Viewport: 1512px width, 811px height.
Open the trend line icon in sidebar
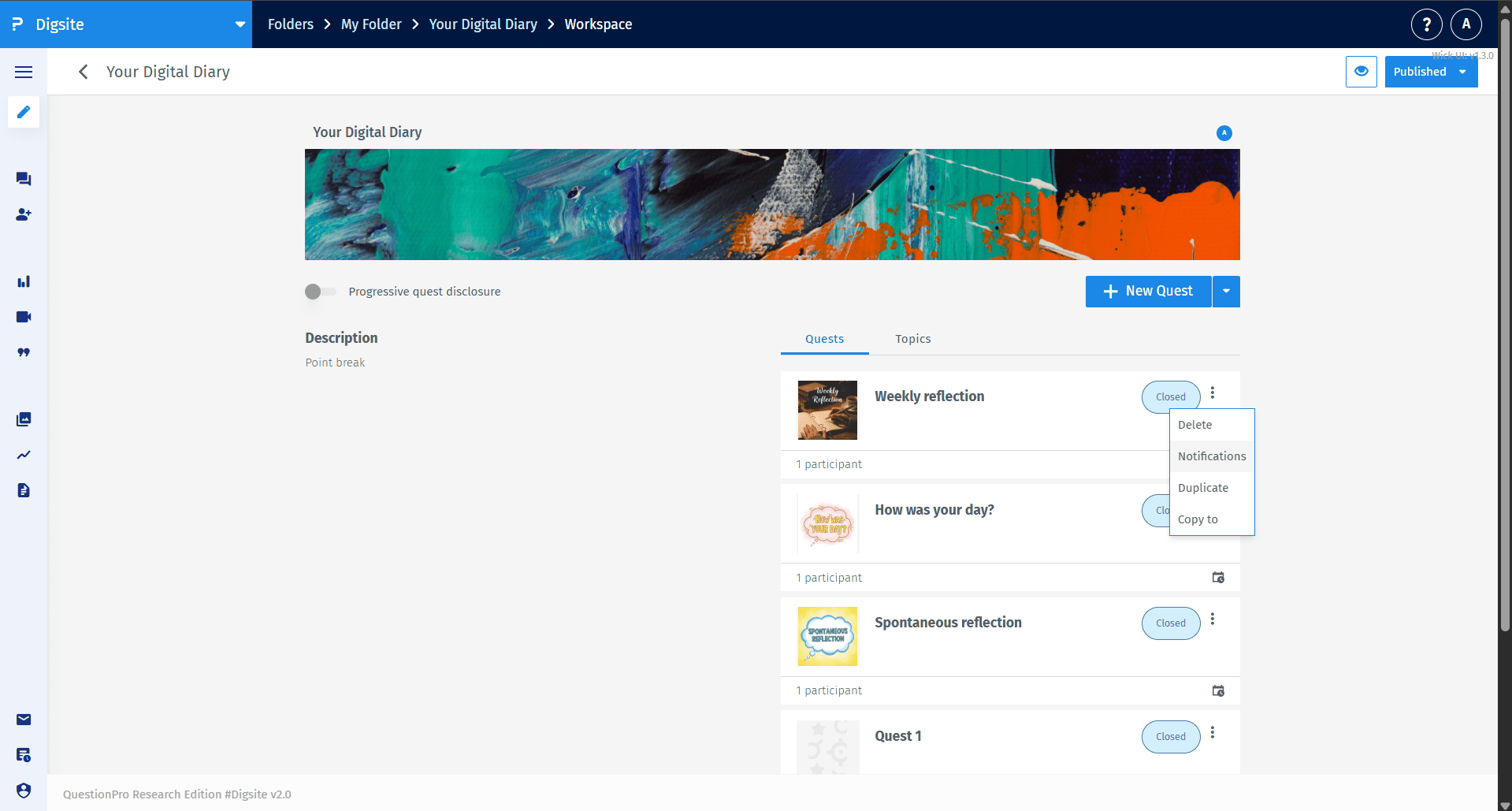tap(24, 455)
